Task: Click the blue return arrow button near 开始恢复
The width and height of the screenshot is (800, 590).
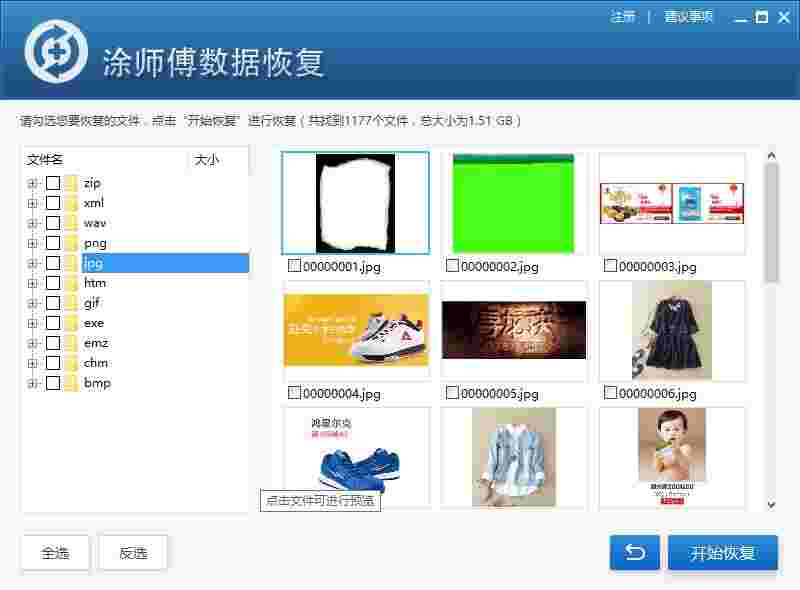Action: pyautogui.click(x=633, y=552)
